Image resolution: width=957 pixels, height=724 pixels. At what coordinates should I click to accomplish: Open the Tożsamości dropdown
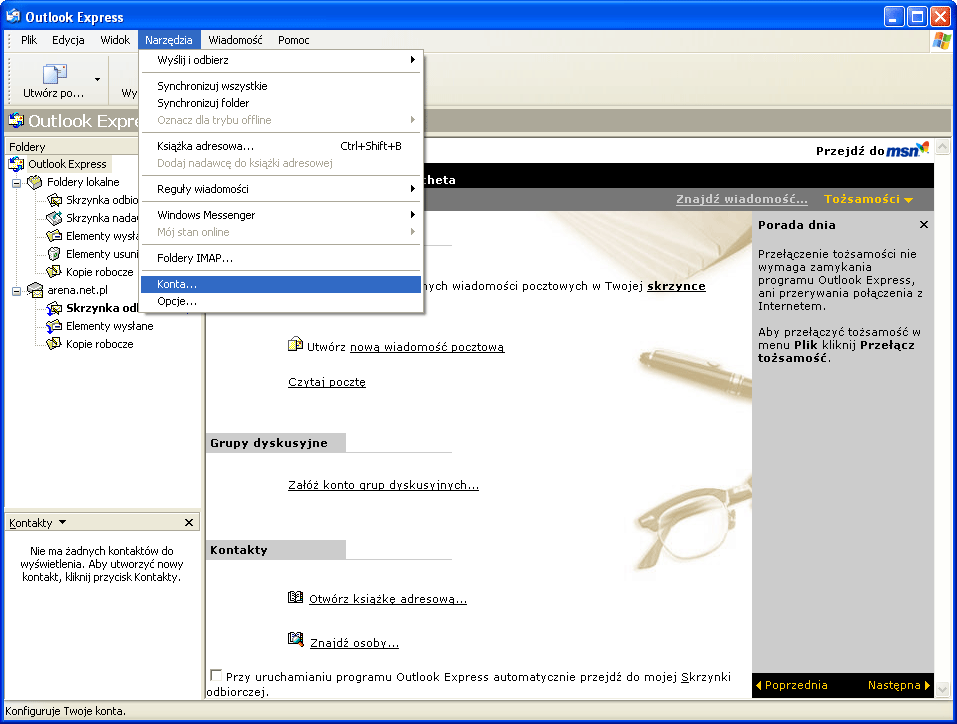coord(869,199)
